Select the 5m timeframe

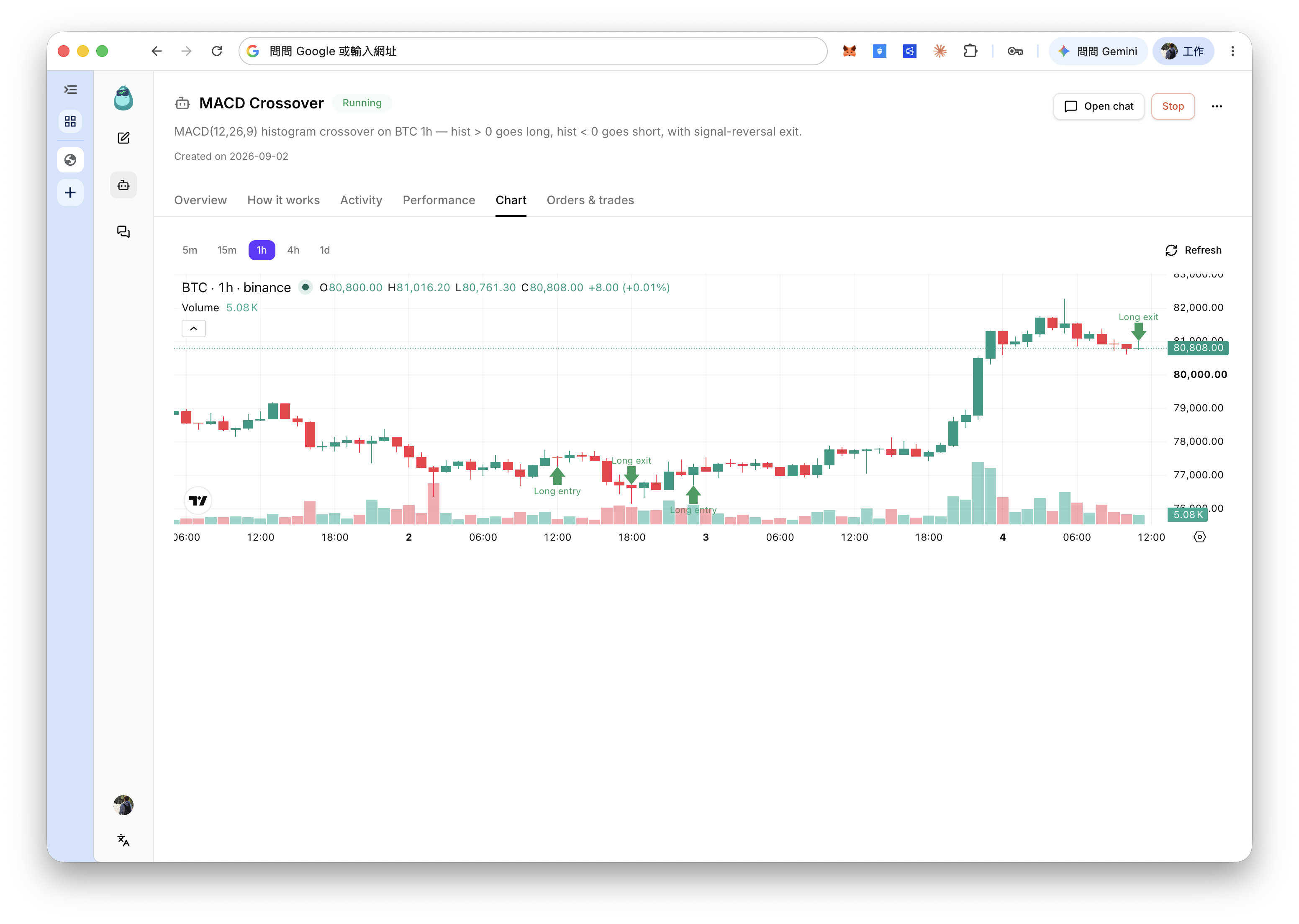[190, 250]
